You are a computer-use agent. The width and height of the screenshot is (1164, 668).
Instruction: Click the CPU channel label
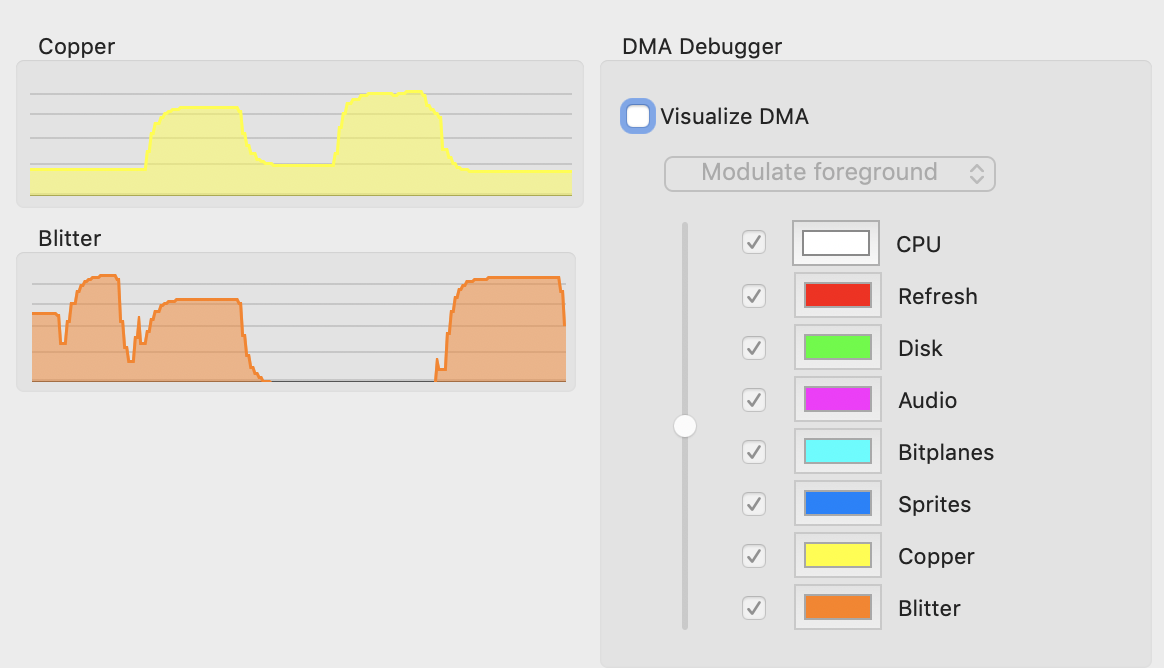tap(918, 244)
